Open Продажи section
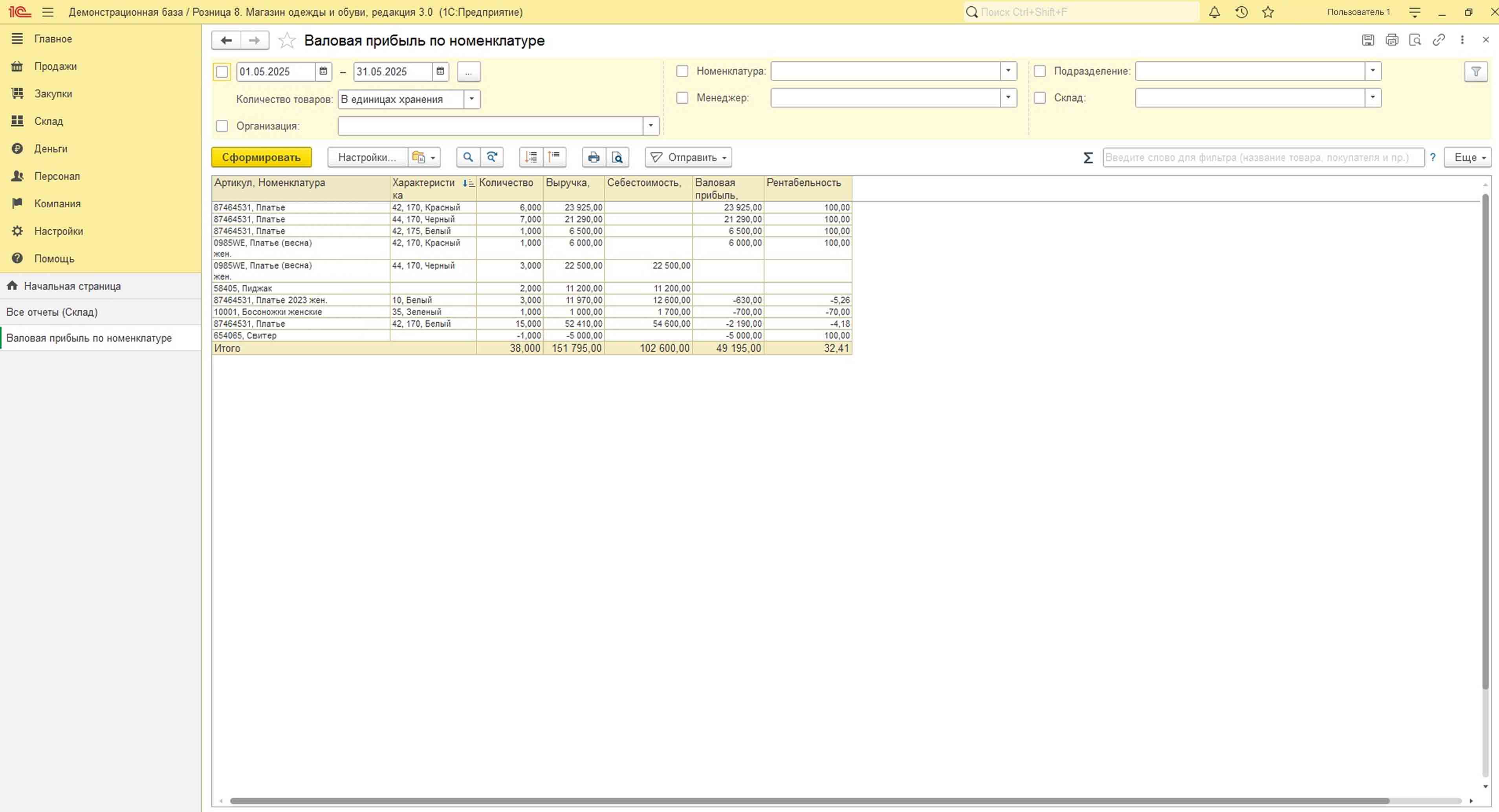 click(x=100, y=66)
